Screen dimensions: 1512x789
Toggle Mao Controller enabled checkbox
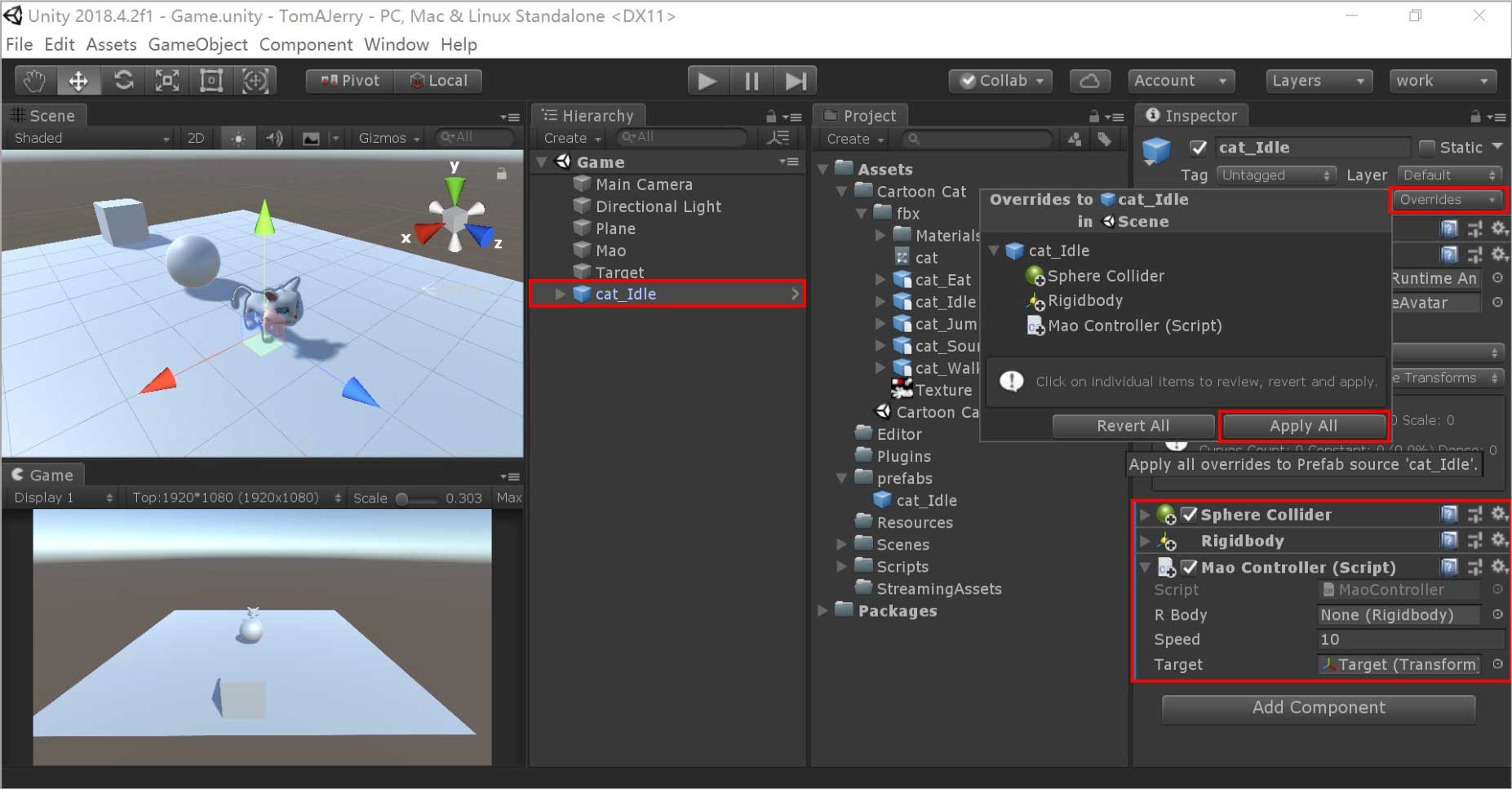pyautogui.click(x=1189, y=566)
